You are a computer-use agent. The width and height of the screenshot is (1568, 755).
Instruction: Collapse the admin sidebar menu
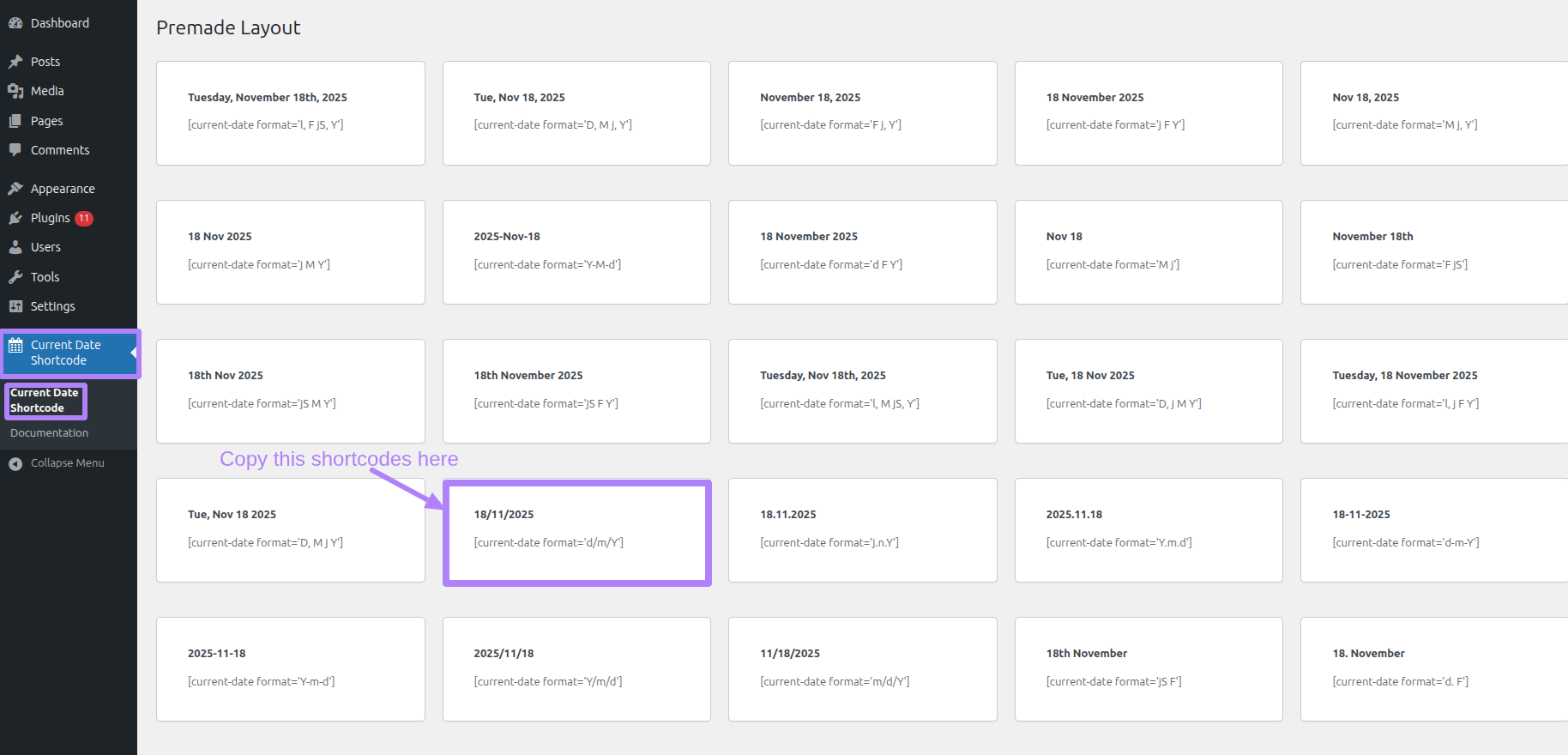coord(57,463)
